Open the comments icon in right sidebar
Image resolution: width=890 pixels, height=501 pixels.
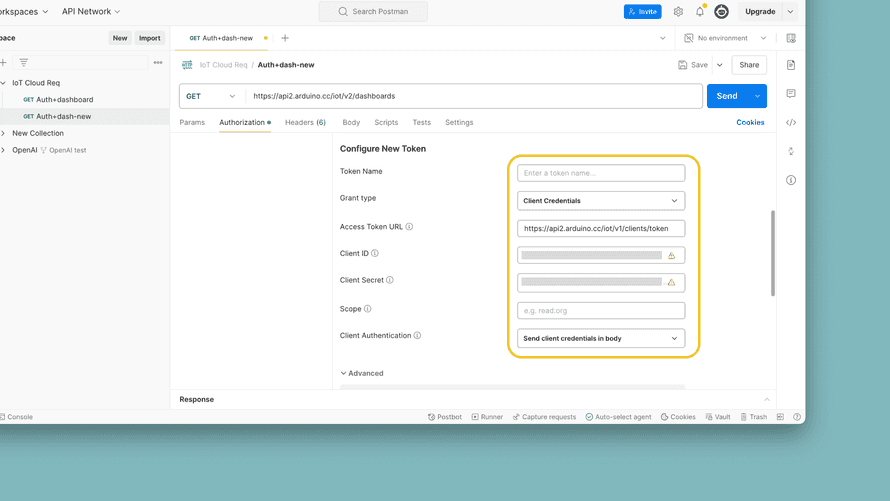pyautogui.click(x=791, y=94)
